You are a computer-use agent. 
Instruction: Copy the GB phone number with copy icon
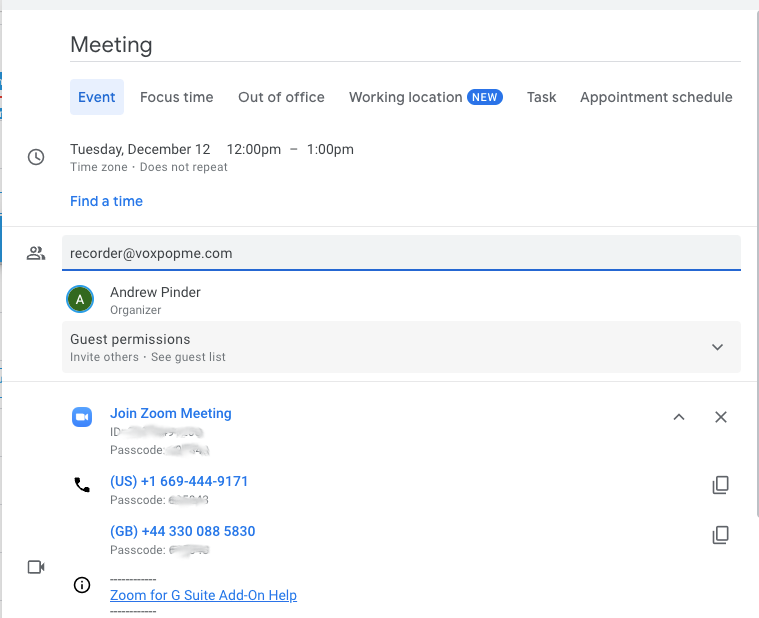(720, 535)
